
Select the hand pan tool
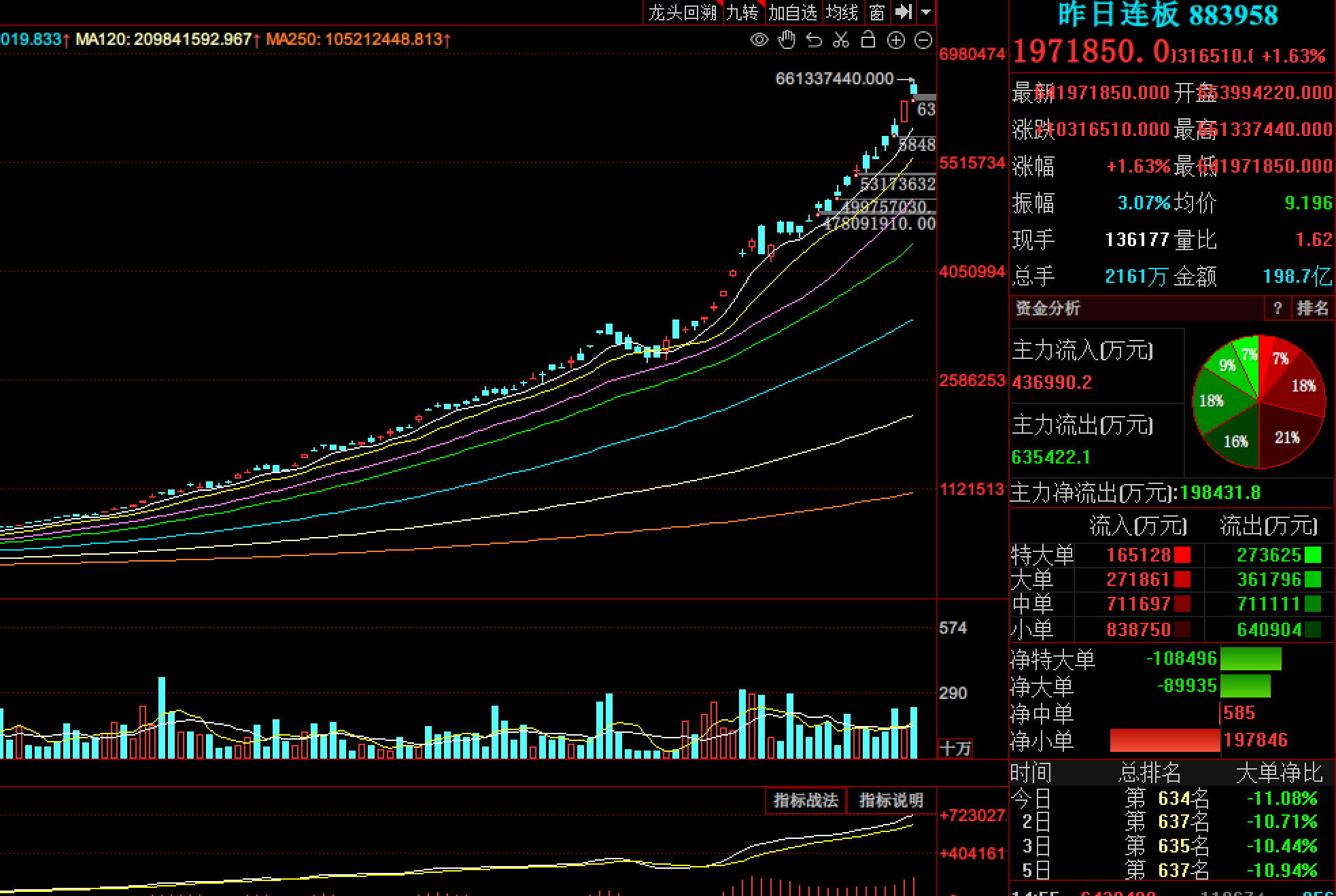787,40
